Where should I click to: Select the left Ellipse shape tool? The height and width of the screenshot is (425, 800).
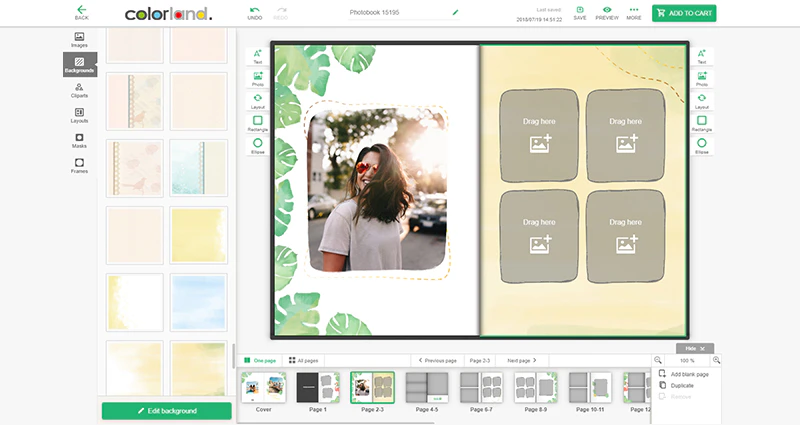(258, 146)
